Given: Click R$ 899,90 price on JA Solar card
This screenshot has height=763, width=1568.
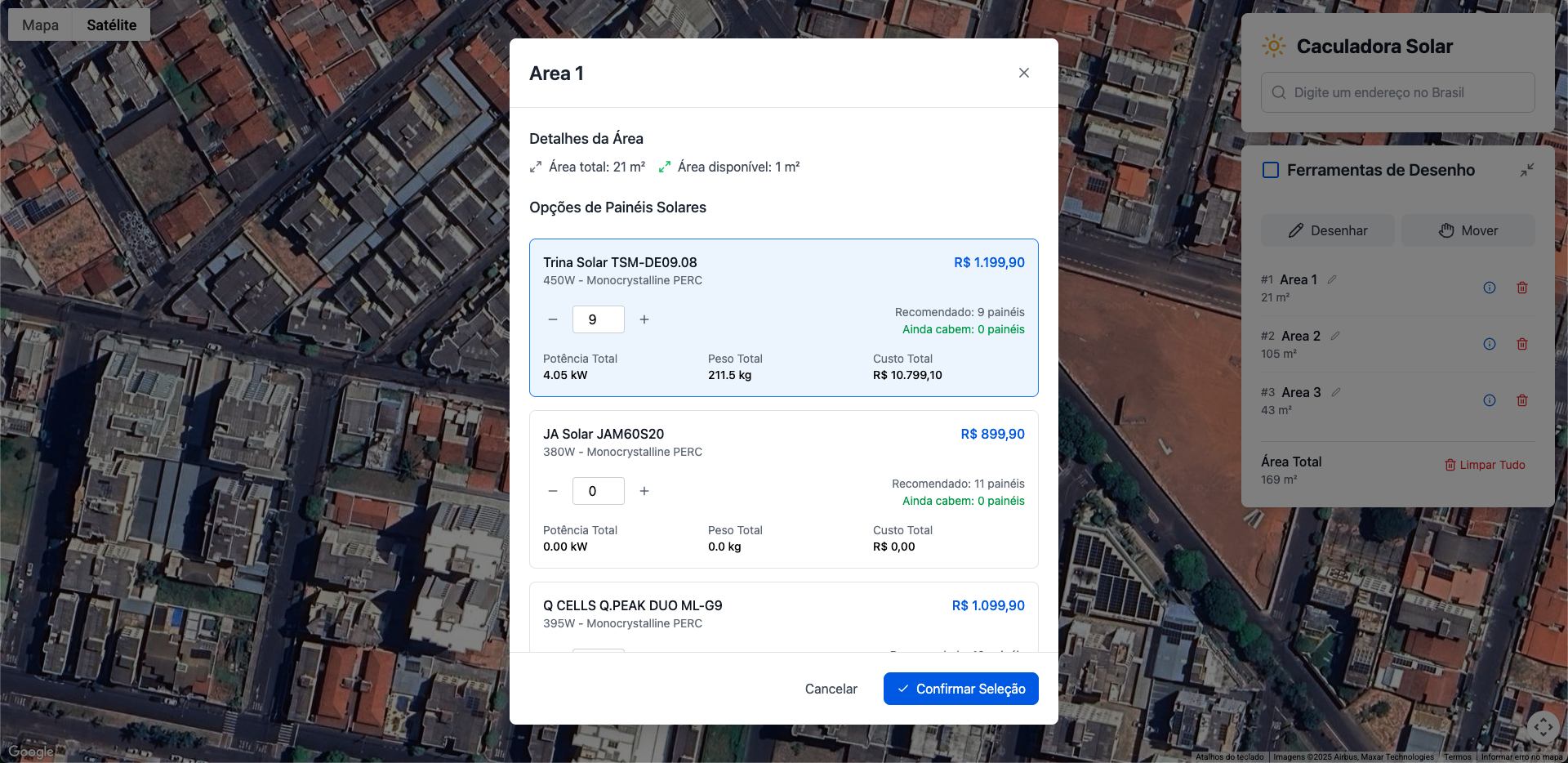Looking at the screenshot, I should [x=992, y=434].
